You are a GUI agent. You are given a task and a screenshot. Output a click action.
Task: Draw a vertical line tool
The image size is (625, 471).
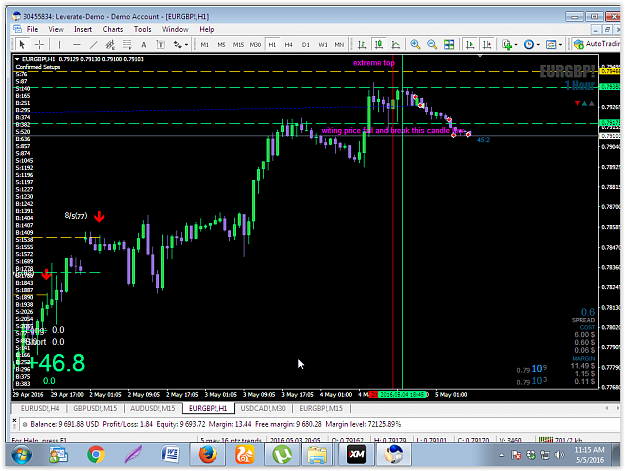[x=59, y=44]
